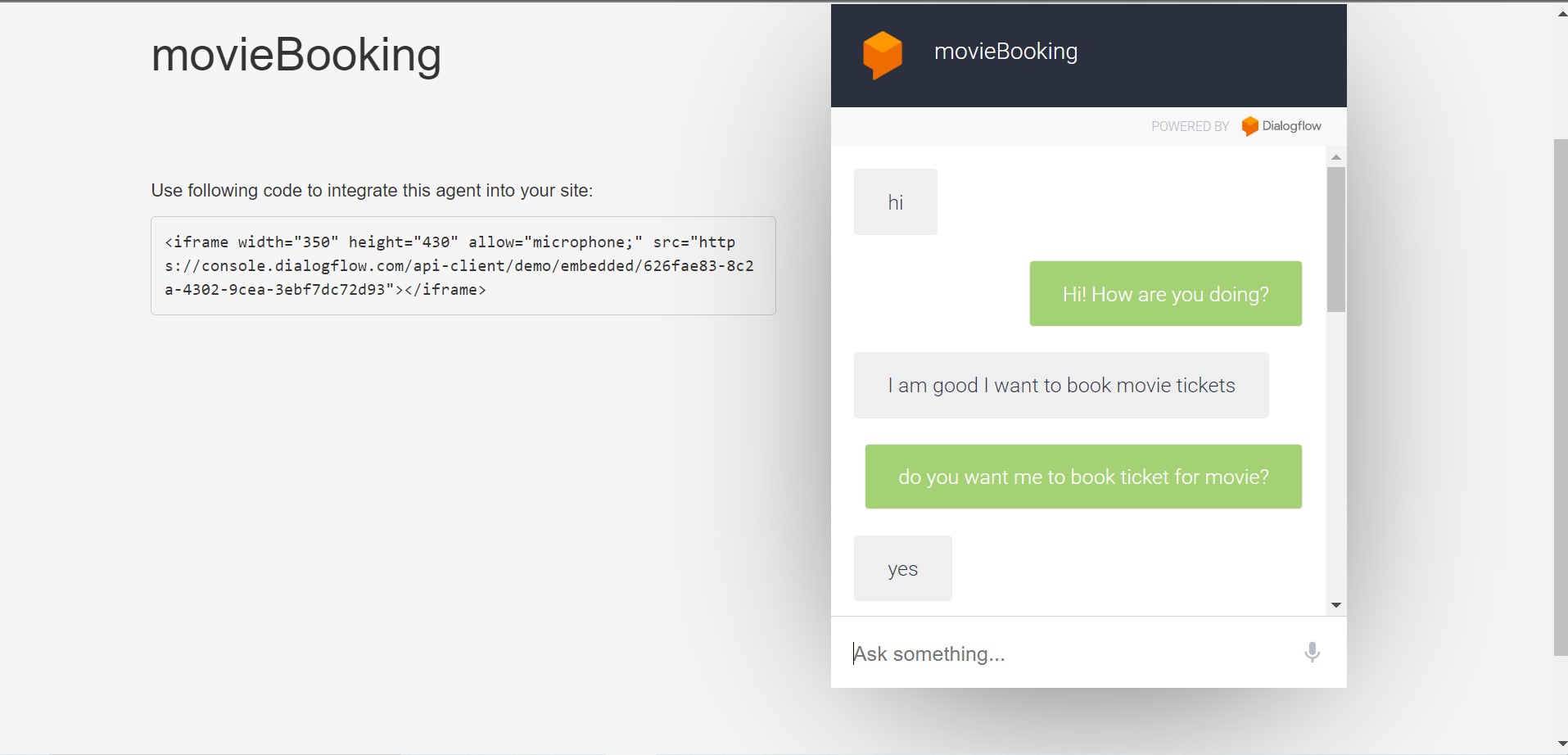This screenshot has width=1568, height=755.
Task: Click the 'hi' user message bubble
Action: [896, 201]
